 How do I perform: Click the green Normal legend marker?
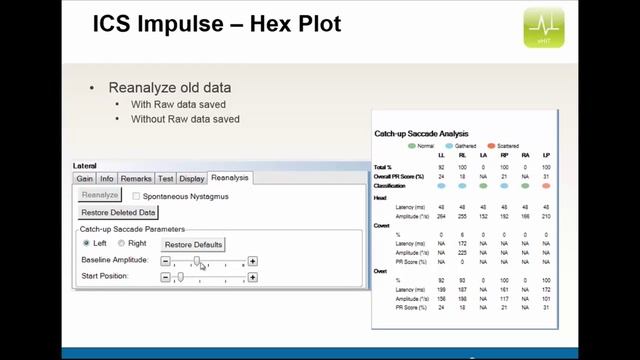click(x=412, y=146)
